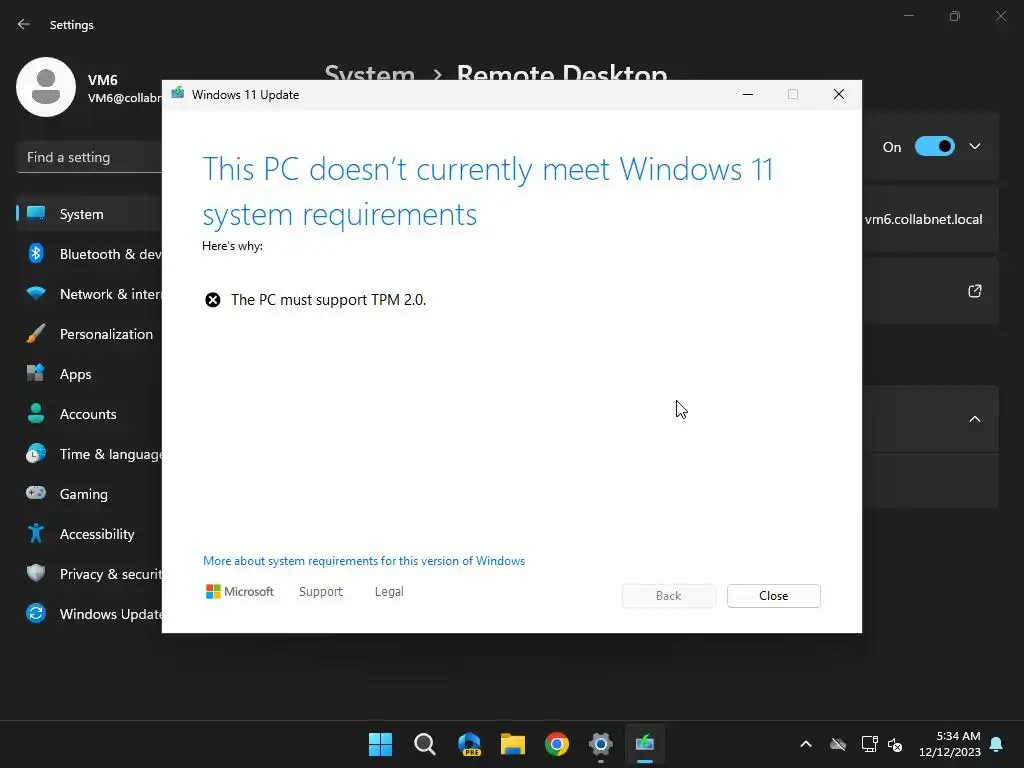Open Gaming in the Settings sidebar
Viewport: 1024px width, 768px height.
[89, 494]
